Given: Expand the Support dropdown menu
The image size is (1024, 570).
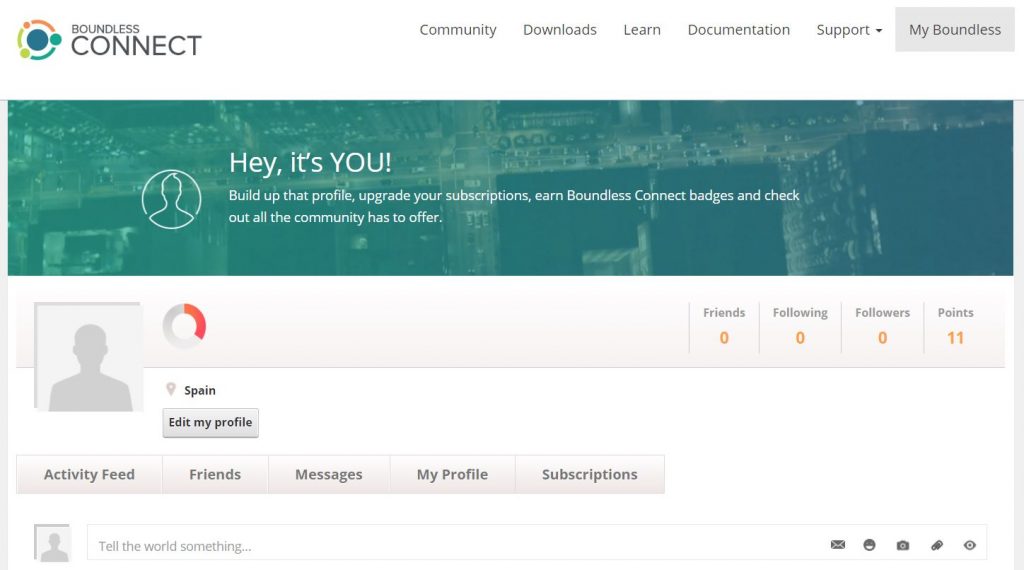Looking at the screenshot, I should point(849,30).
